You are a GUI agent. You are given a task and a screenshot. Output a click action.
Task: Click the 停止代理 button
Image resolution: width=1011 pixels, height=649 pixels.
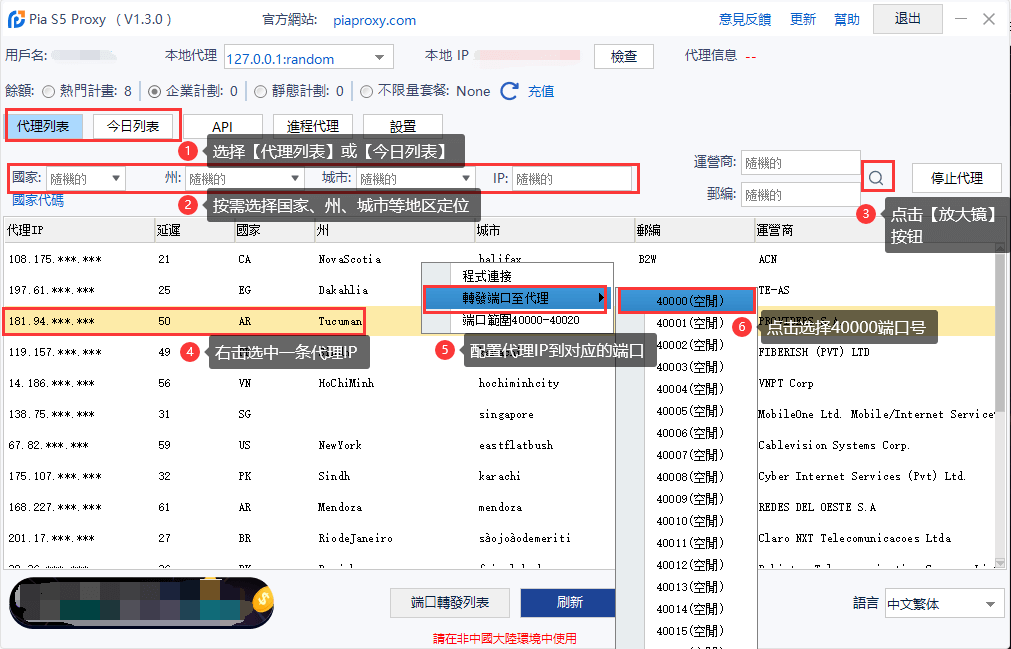[956, 179]
